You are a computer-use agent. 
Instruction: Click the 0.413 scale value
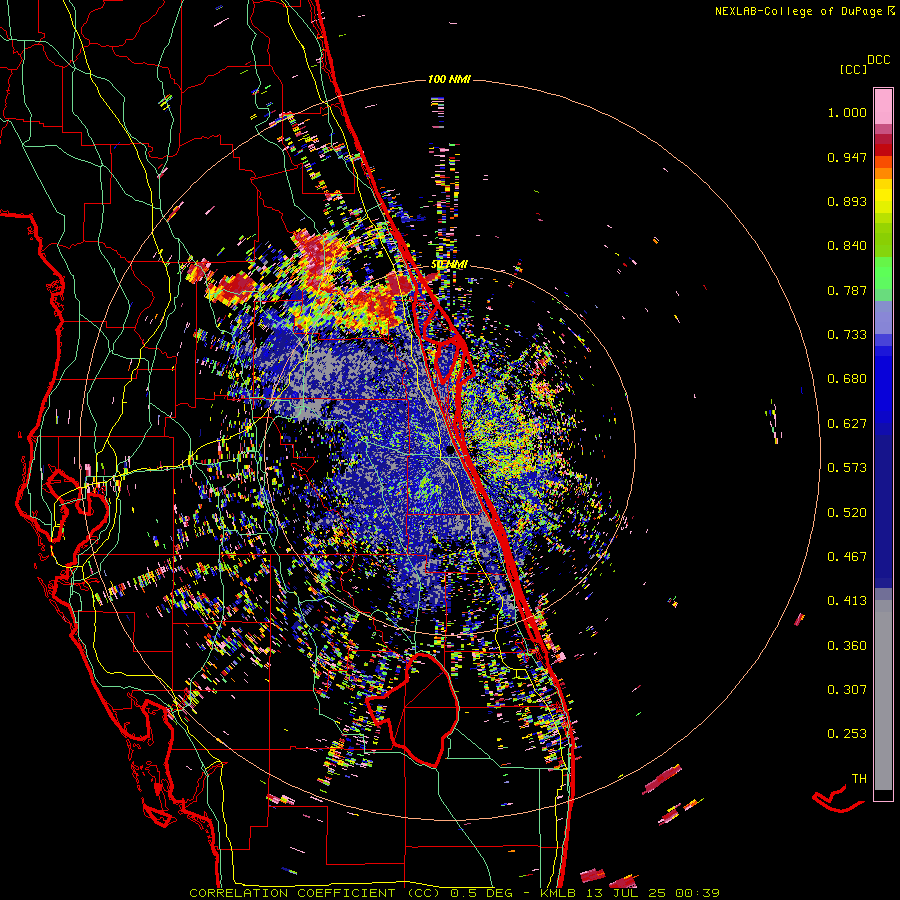[x=847, y=601]
